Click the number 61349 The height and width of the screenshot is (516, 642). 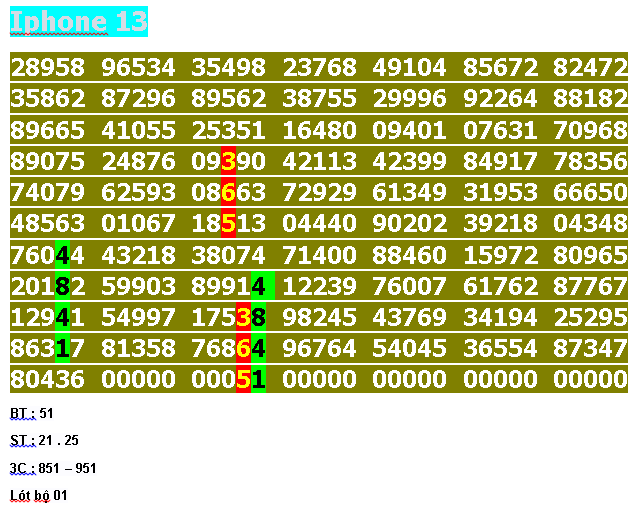tap(409, 192)
